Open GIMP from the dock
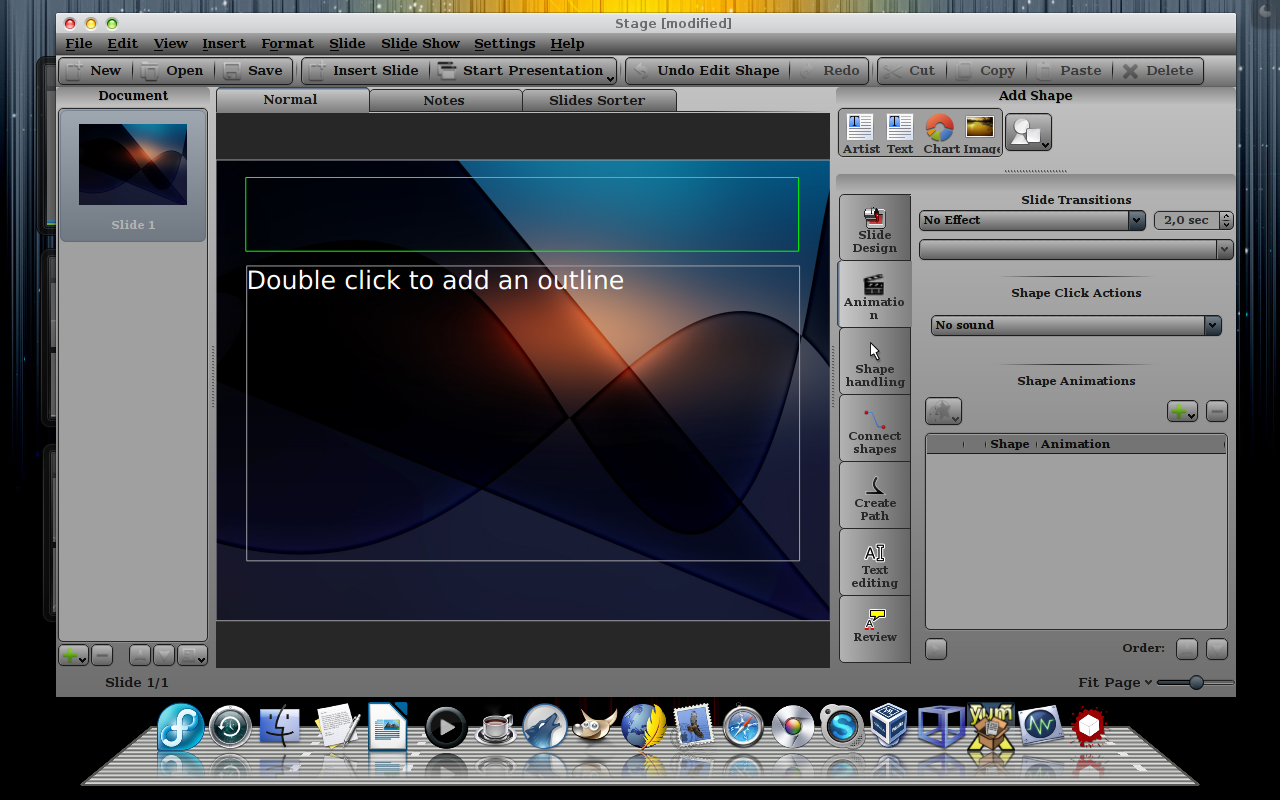 (x=595, y=728)
